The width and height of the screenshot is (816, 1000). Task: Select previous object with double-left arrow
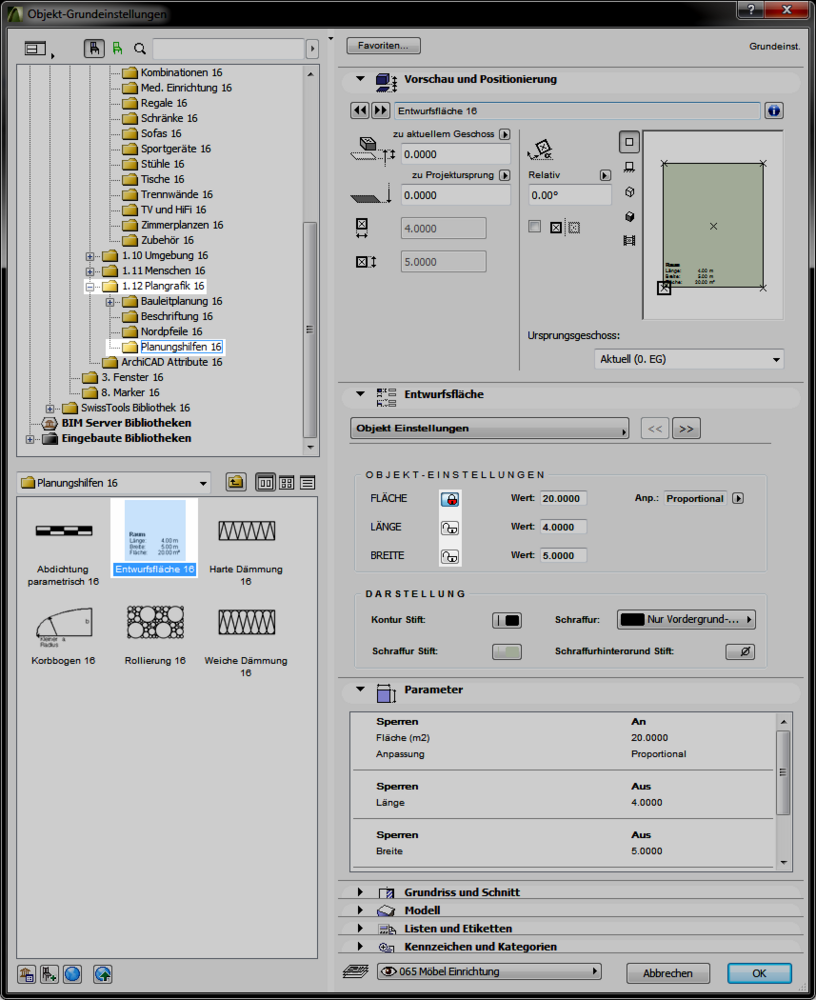[x=360, y=110]
